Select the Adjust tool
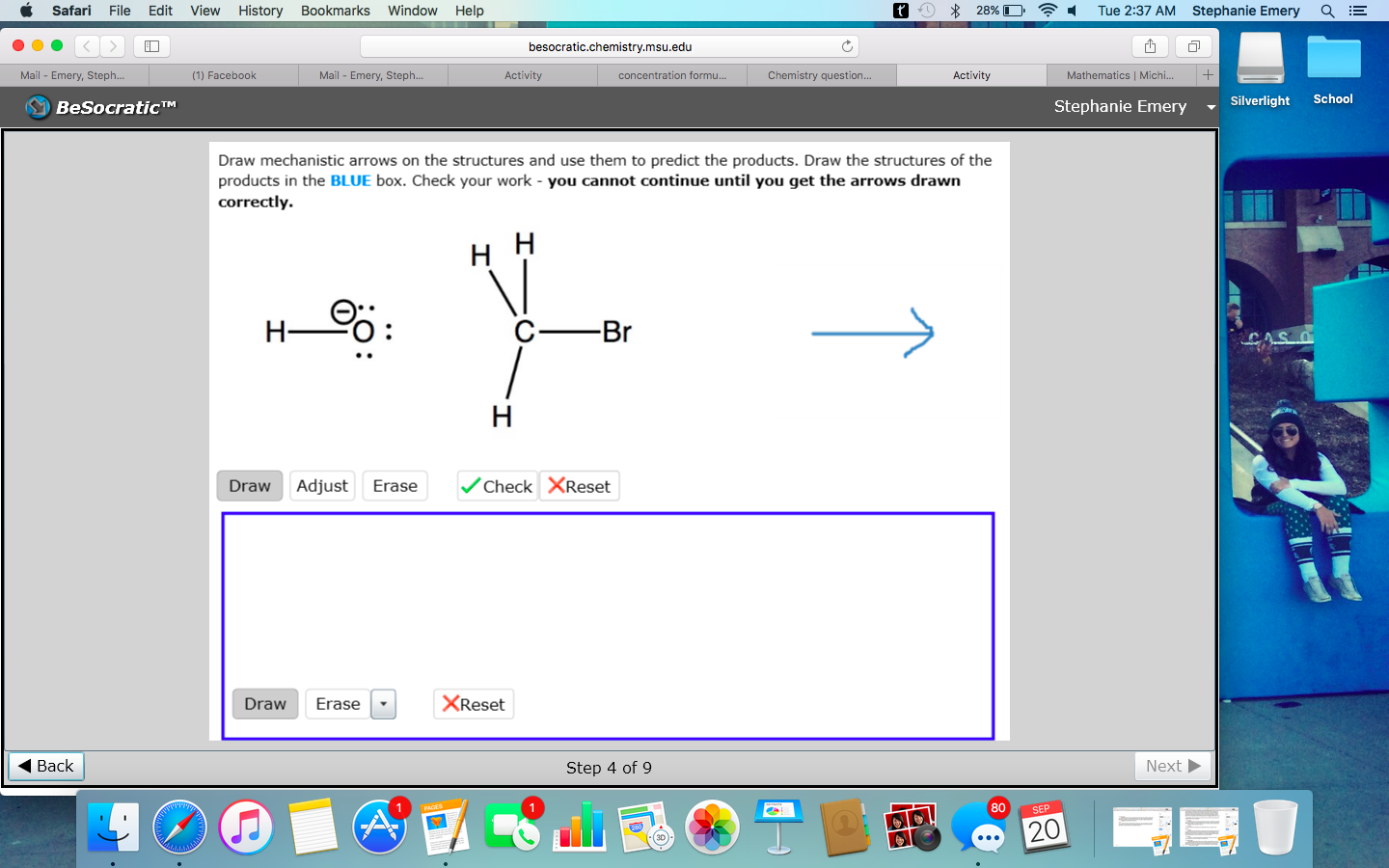1389x868 pixels. (322, 486)
